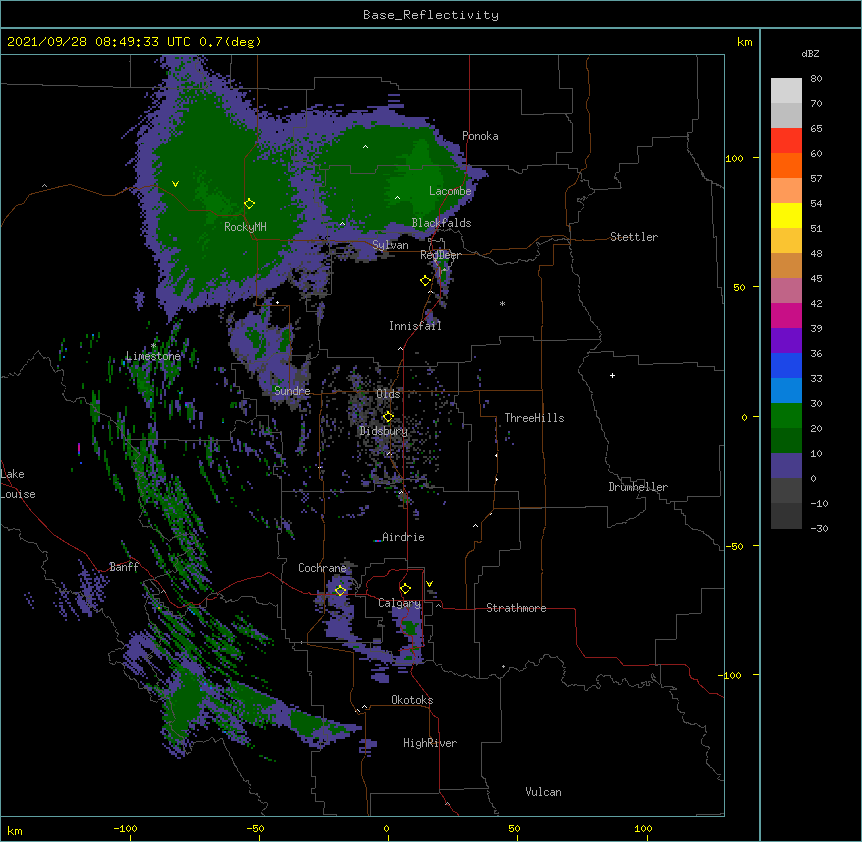Viewport: 862px width, 842px height.
Task: Click the HighRiver city label
Action: tap(430, 743)
